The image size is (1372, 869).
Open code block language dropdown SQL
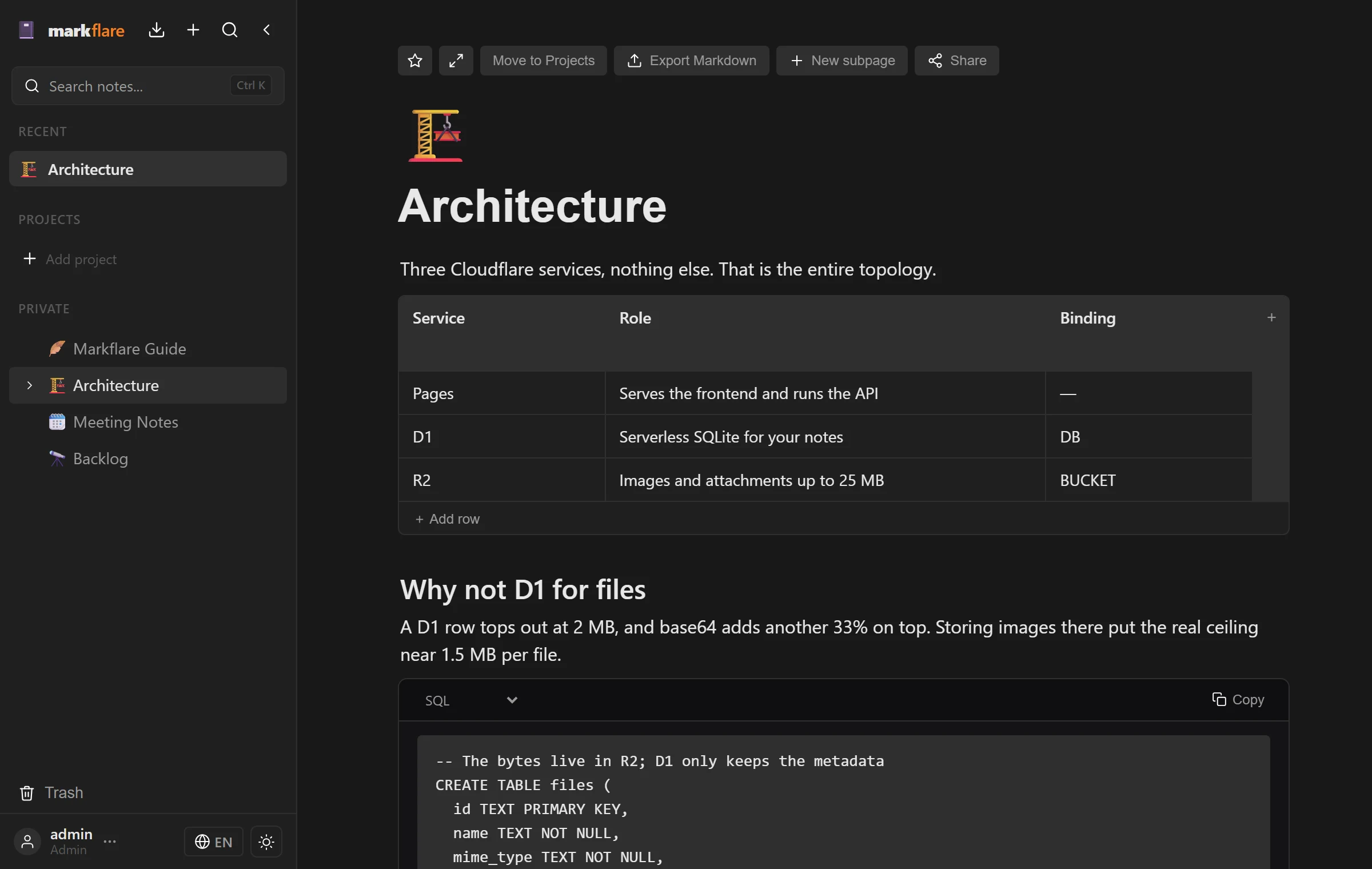pos(471,700)
